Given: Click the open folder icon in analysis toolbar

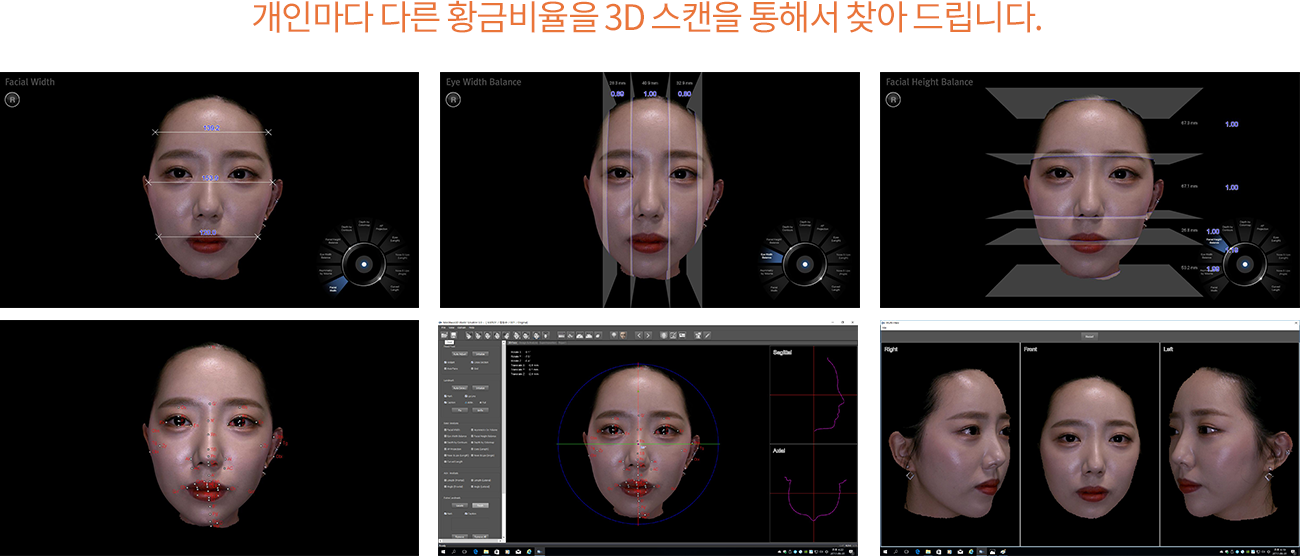Looking at the screenshot, I should click(444, 335).
